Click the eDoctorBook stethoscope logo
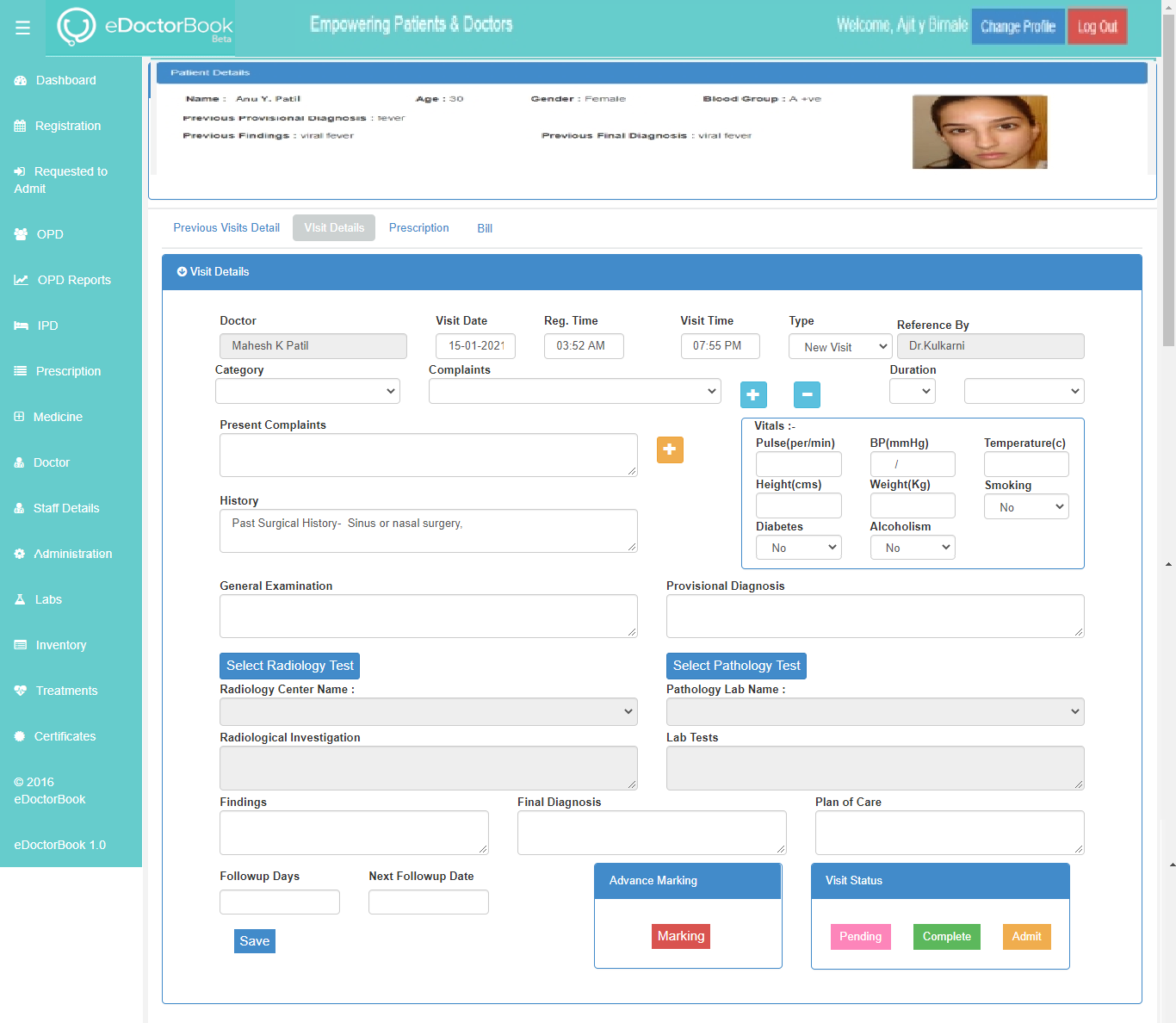The image size is (1176, 1023). (x=77, y=27)
